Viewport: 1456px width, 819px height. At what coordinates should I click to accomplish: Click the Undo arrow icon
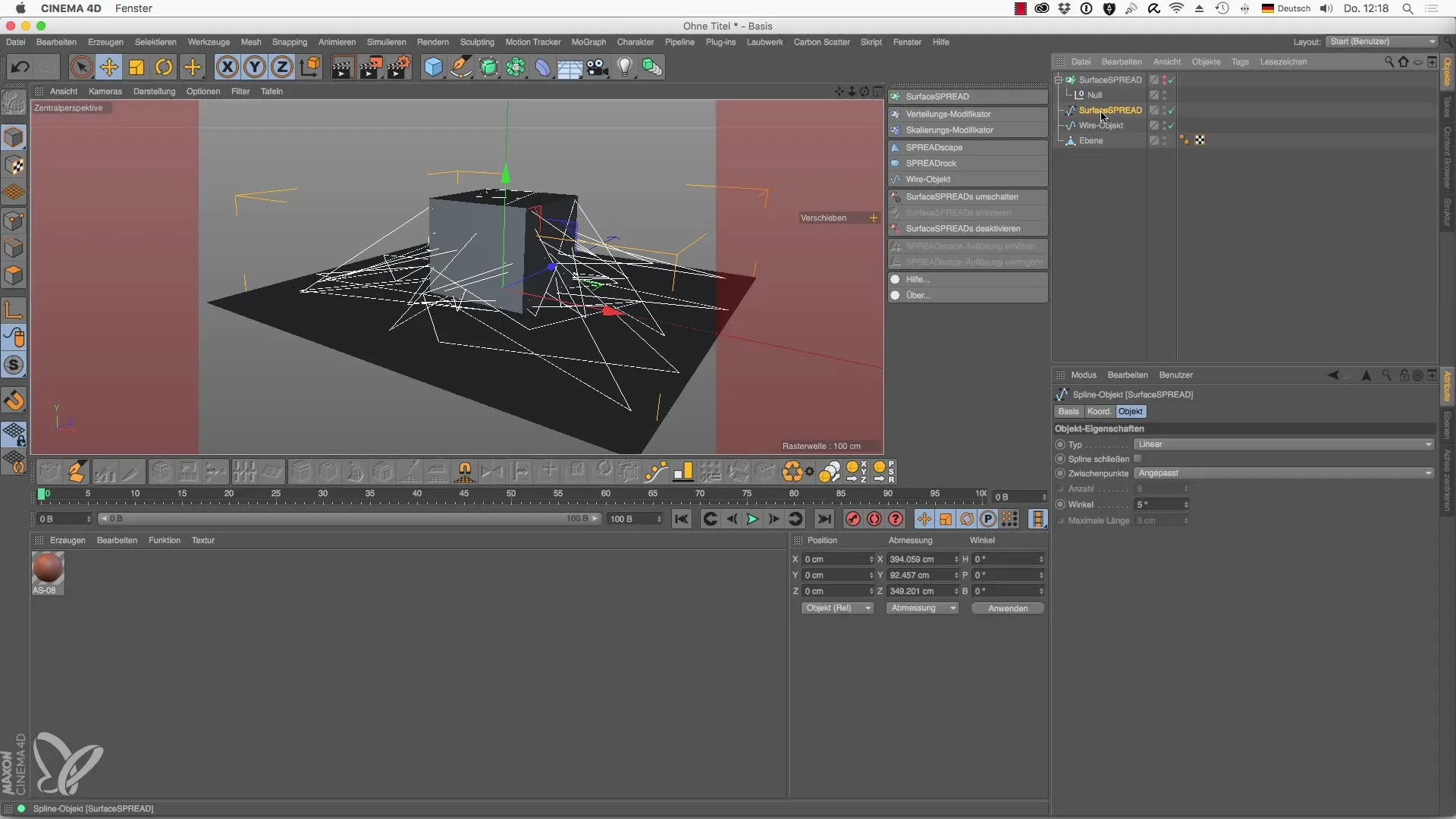coord(20,67)
